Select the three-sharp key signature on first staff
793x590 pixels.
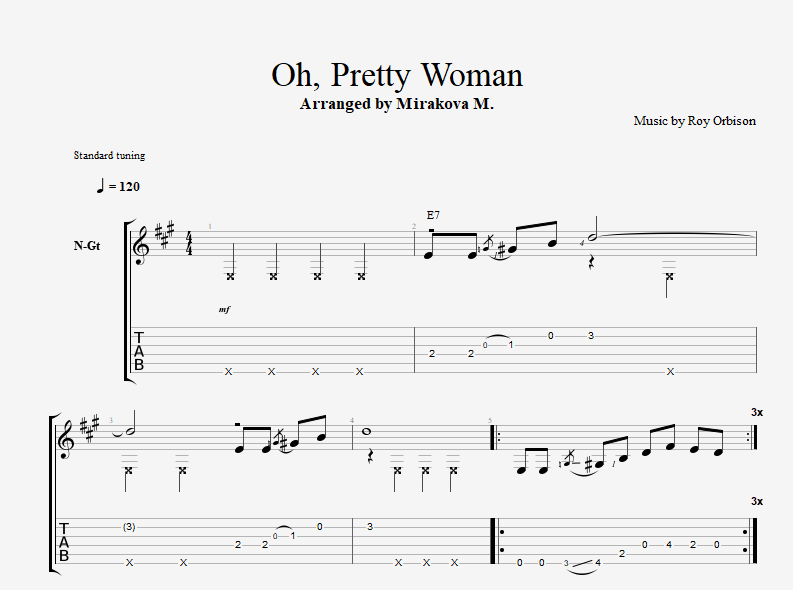[166, 240]
